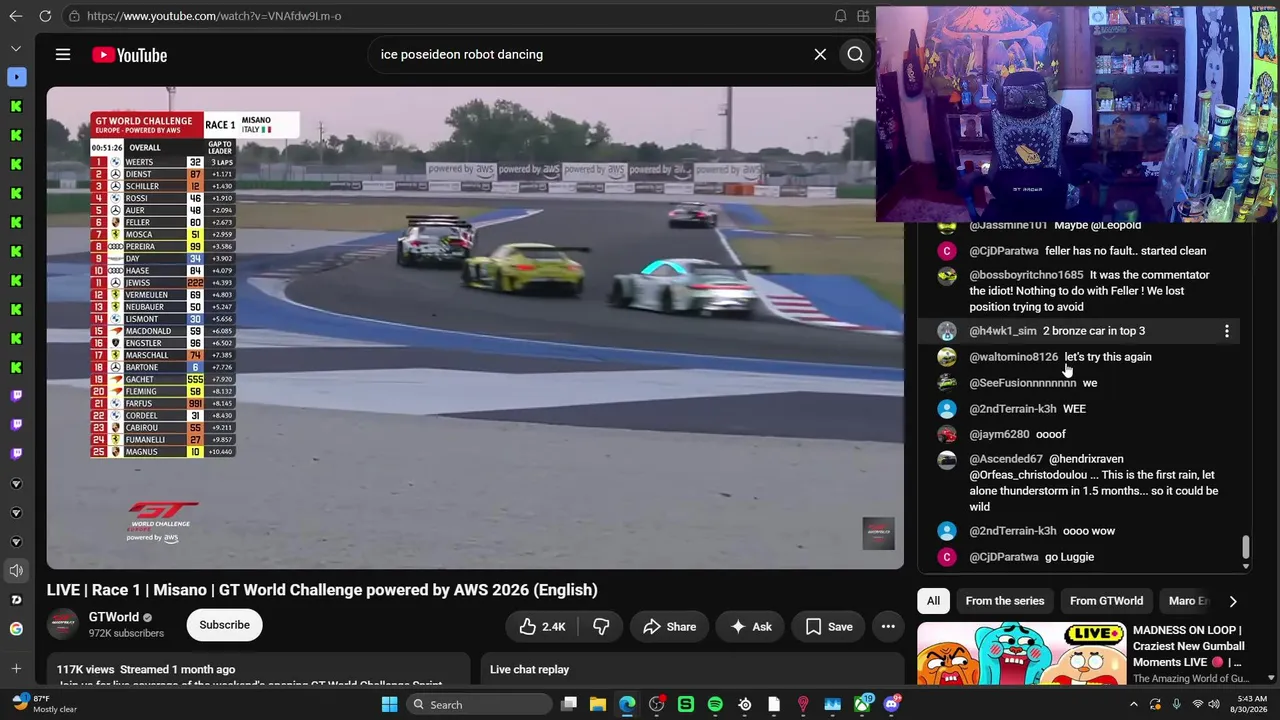Dislike the GT World Challenge video
1280x720 pixels.
(601, 627)
